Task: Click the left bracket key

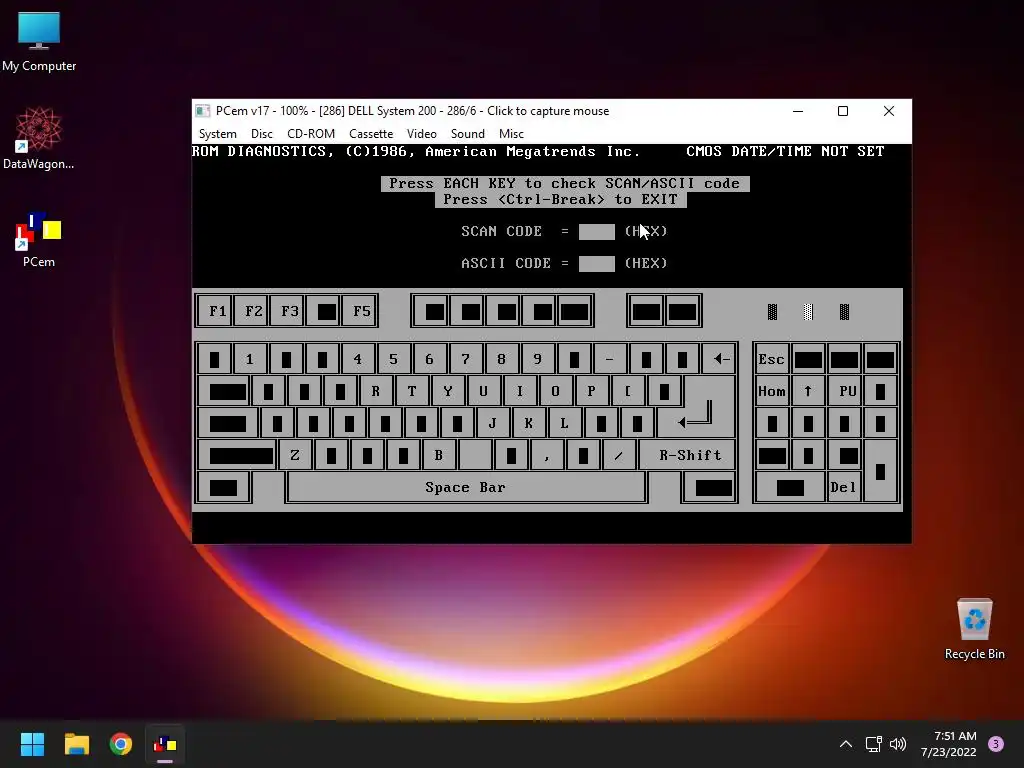Action: pos(627,391)
